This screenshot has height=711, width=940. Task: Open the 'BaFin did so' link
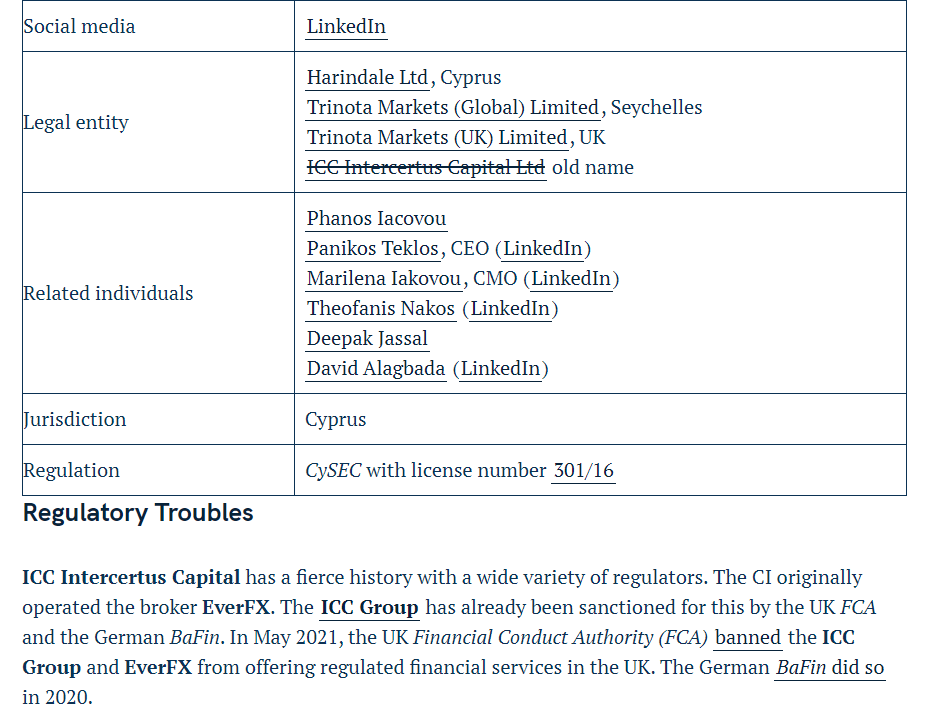pyautogui.click(x=829, y=668)
